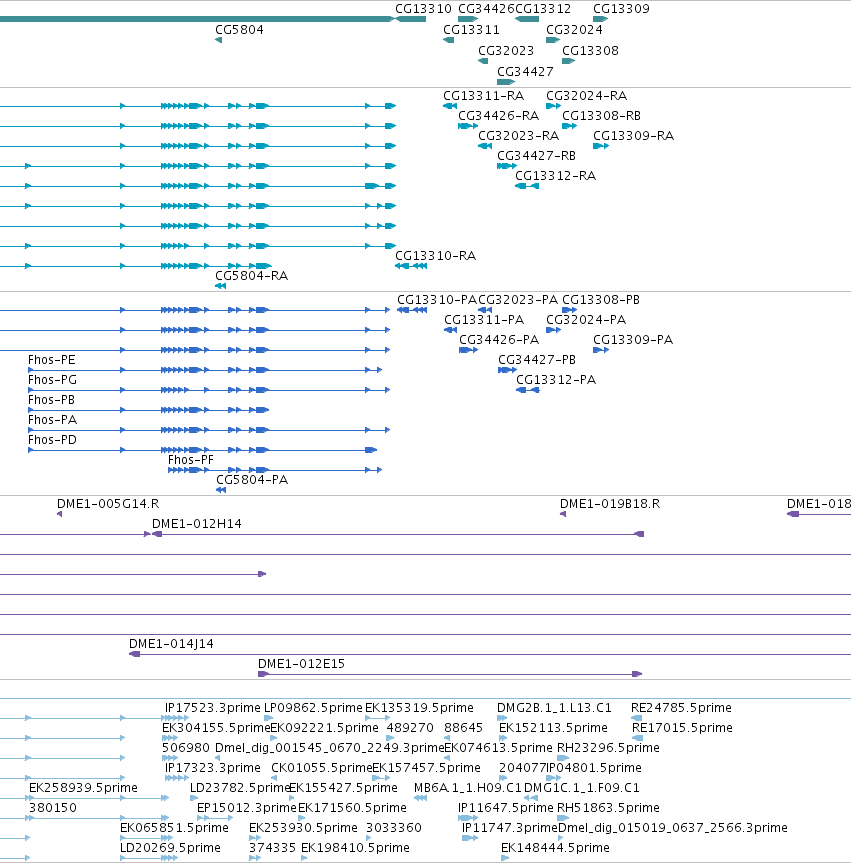Image resolution: width=851 pixels, height=863 pixels.
Task: Click the CG34426 gene label
Action: (486, 9)
